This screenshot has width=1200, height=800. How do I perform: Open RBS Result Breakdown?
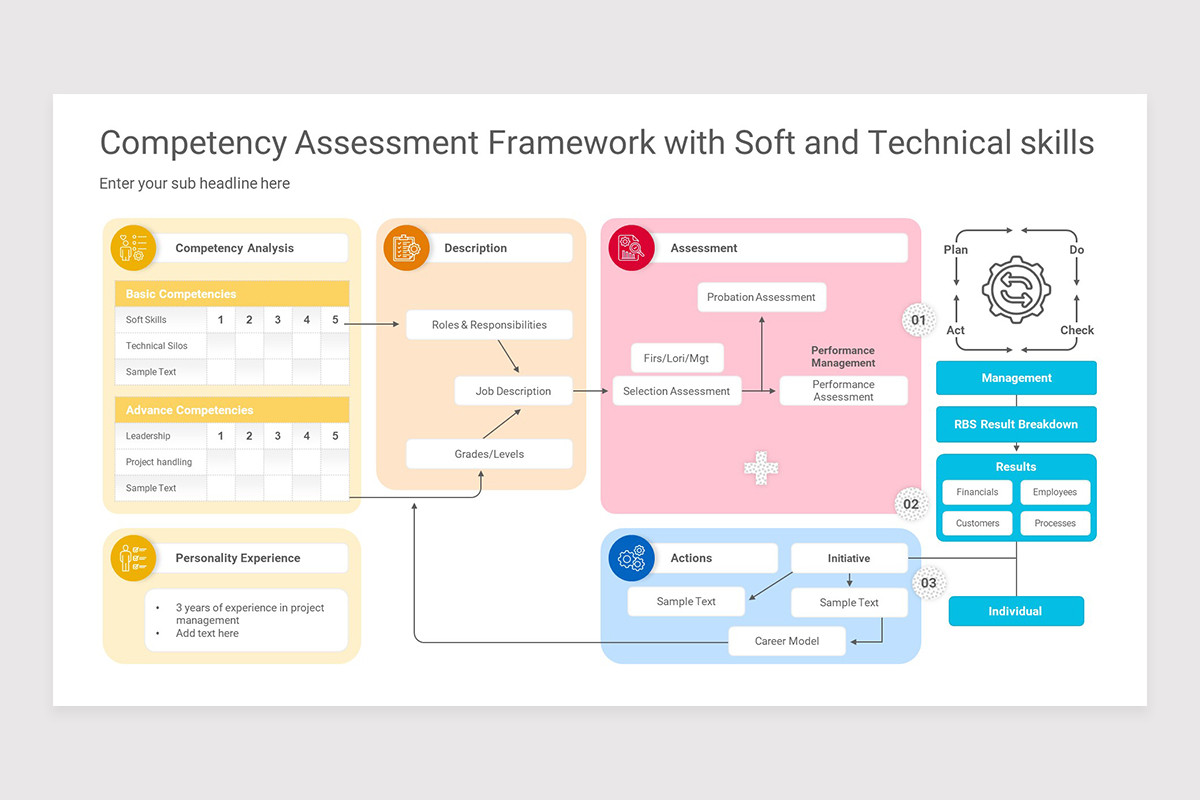(1016, 424)
